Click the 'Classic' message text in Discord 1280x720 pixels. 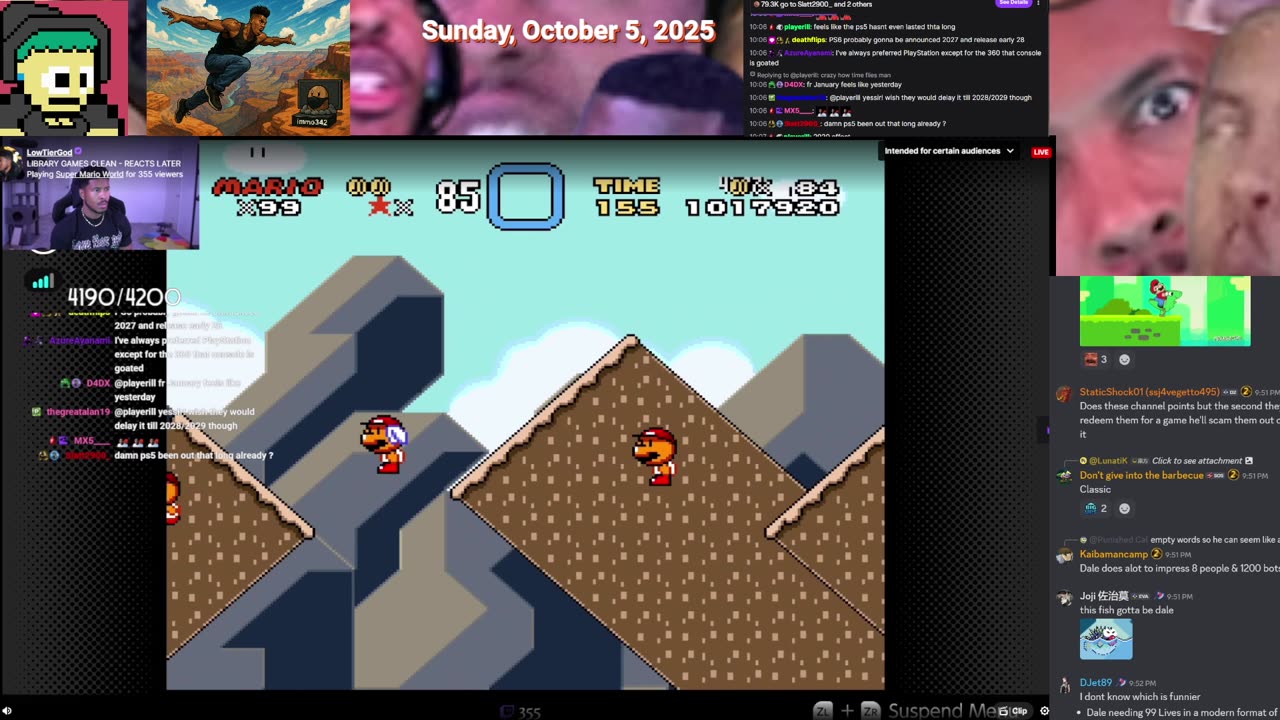click(1095, 489)
